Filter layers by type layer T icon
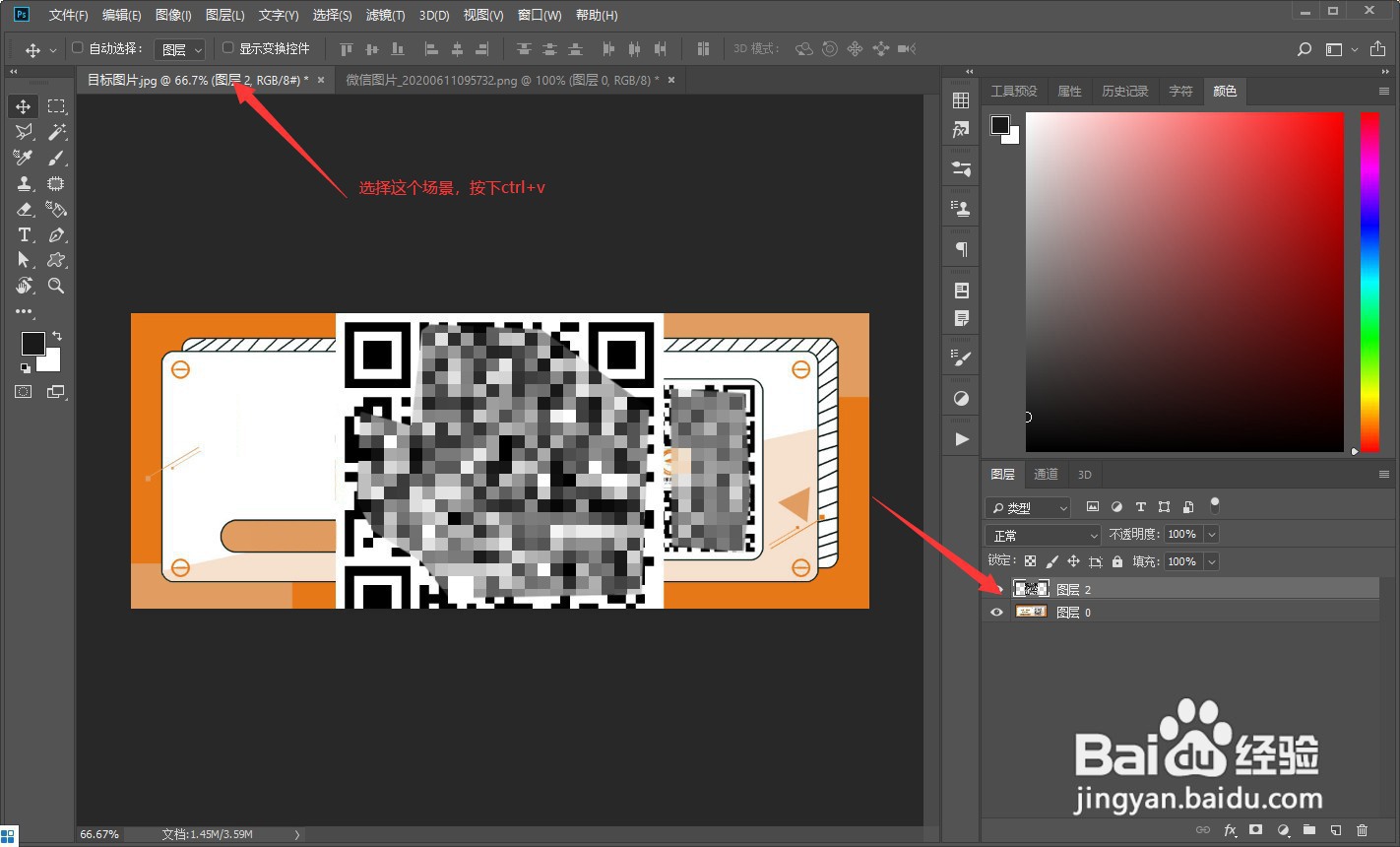Screen dimensions: 1400x847 1140,507
